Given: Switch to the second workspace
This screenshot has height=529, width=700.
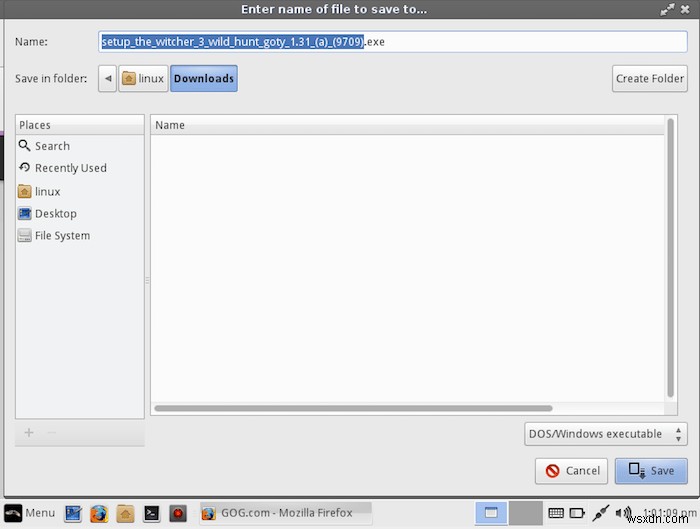Looking at the screenshot, I should (x=526, y=513).
